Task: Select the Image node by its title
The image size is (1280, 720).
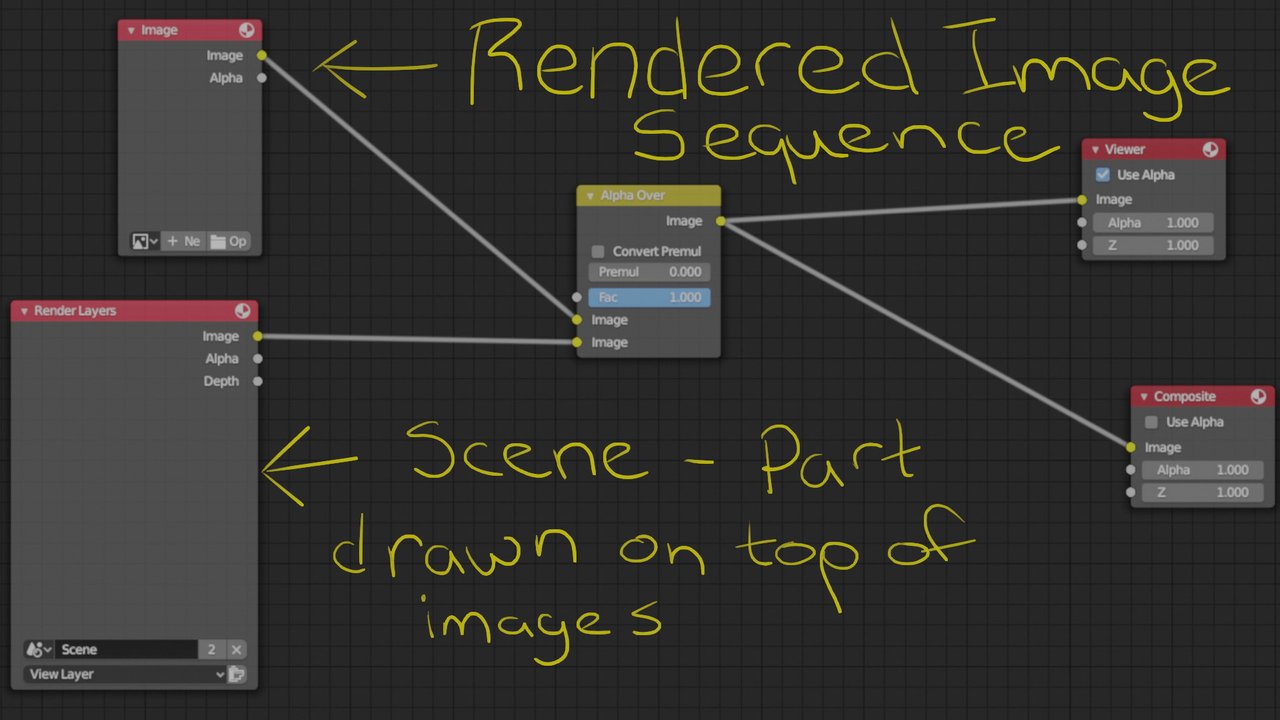Action: point(159,31)
